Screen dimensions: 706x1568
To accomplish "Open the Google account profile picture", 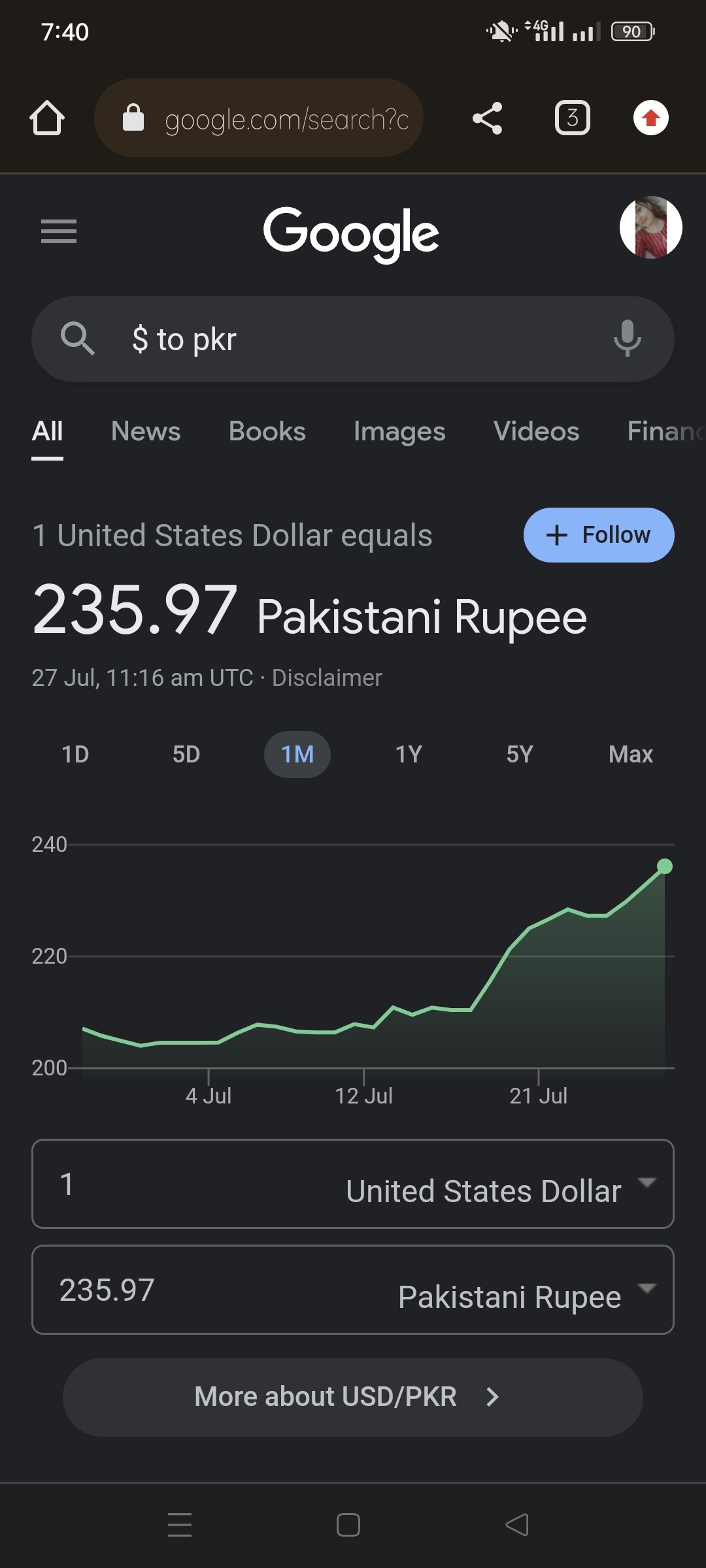I will click(x=650, y=227).
